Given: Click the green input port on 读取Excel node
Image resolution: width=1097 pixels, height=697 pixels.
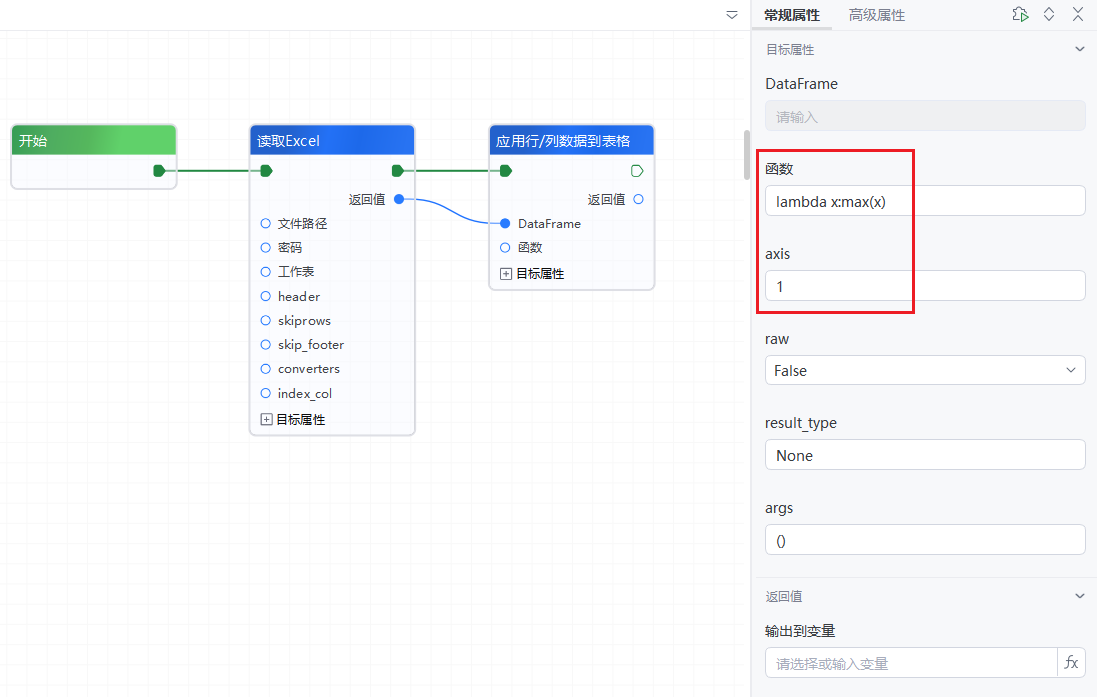Looking at the screenshot, I should pos(266,171).
